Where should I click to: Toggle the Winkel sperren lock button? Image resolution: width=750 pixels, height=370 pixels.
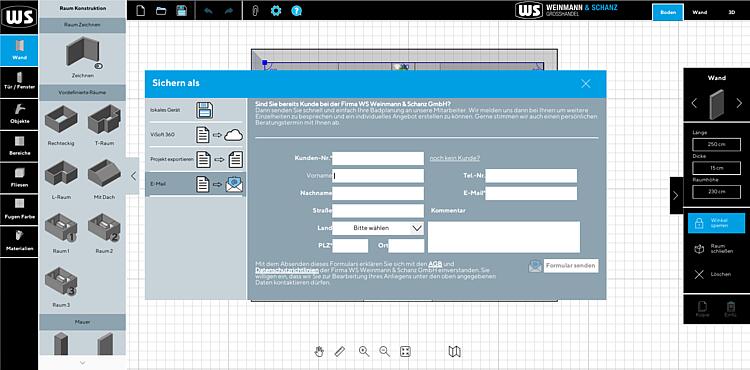pyautogui.click(x=716, y=223)
